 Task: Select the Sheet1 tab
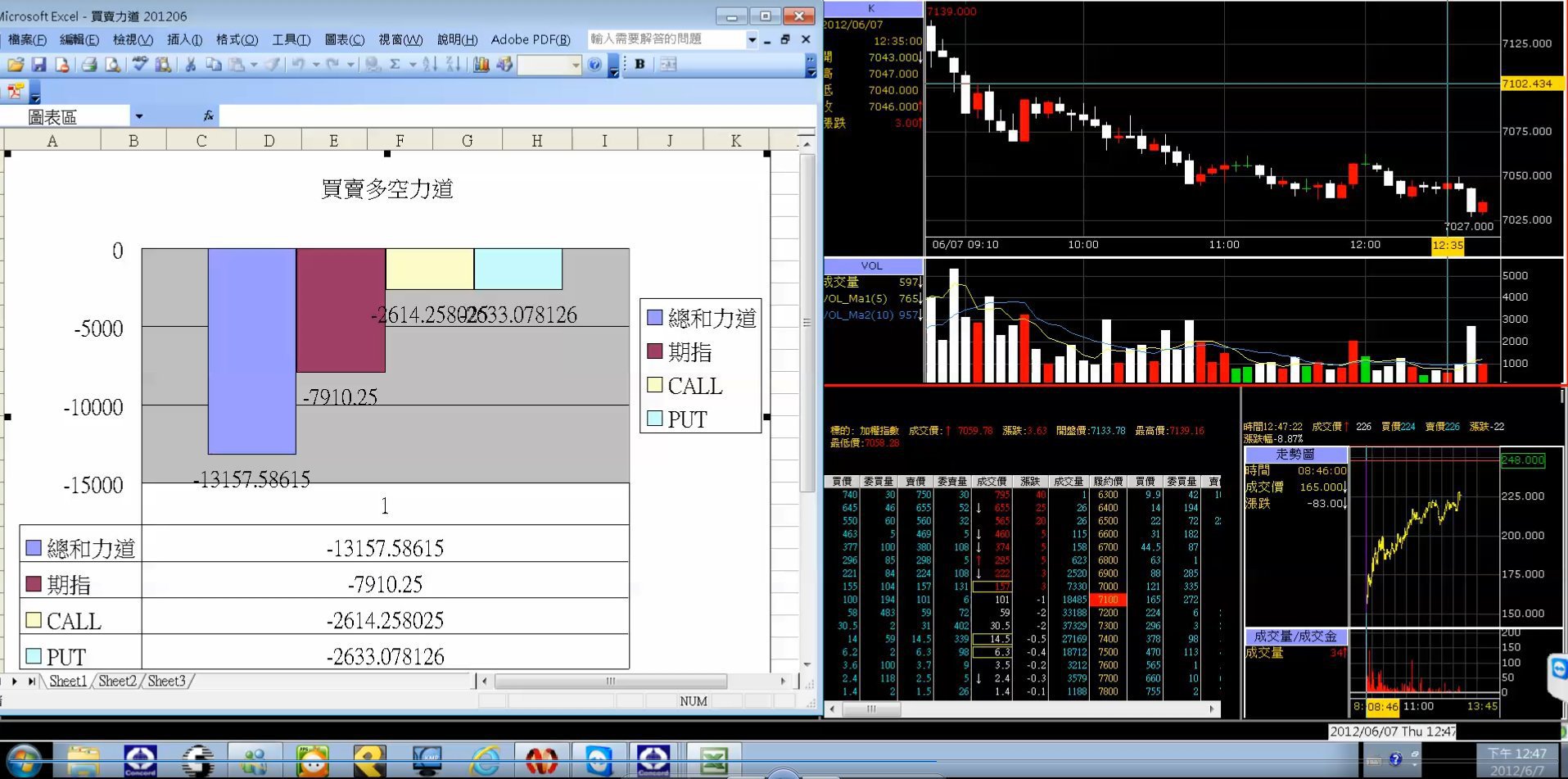point(68,681)
